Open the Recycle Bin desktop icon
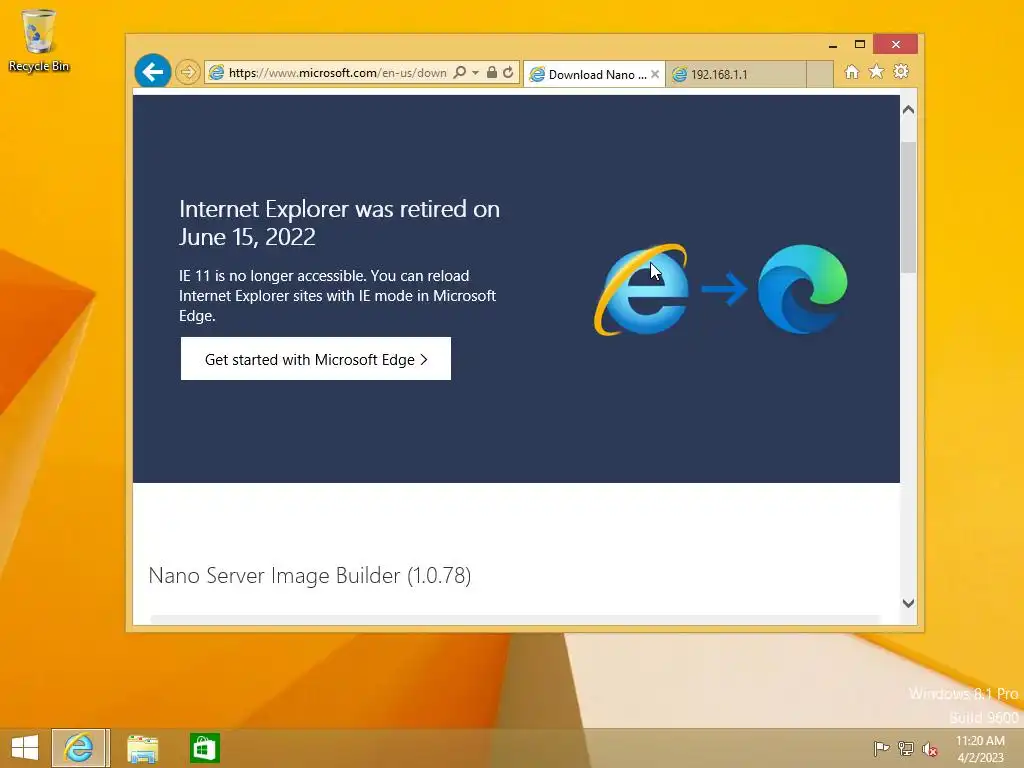Viewport: 1024px width, 768px height. (39, 40)
